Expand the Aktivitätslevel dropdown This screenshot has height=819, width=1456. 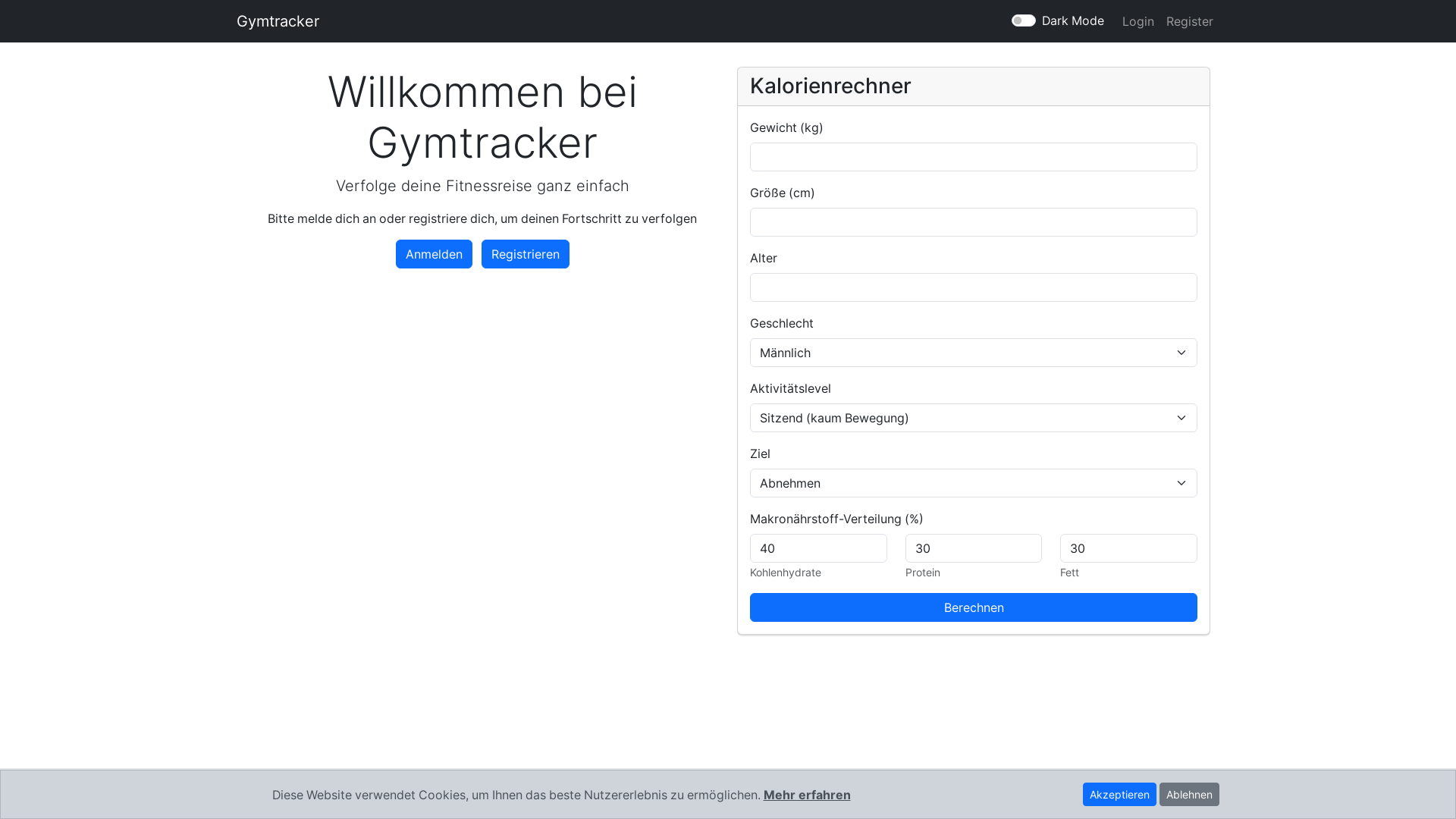(x=974, y=418)
